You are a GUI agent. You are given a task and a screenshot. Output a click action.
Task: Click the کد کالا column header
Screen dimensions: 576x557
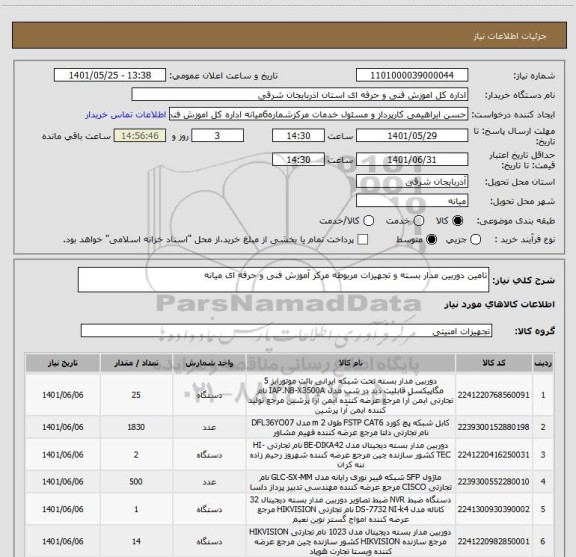pos(494,363)
